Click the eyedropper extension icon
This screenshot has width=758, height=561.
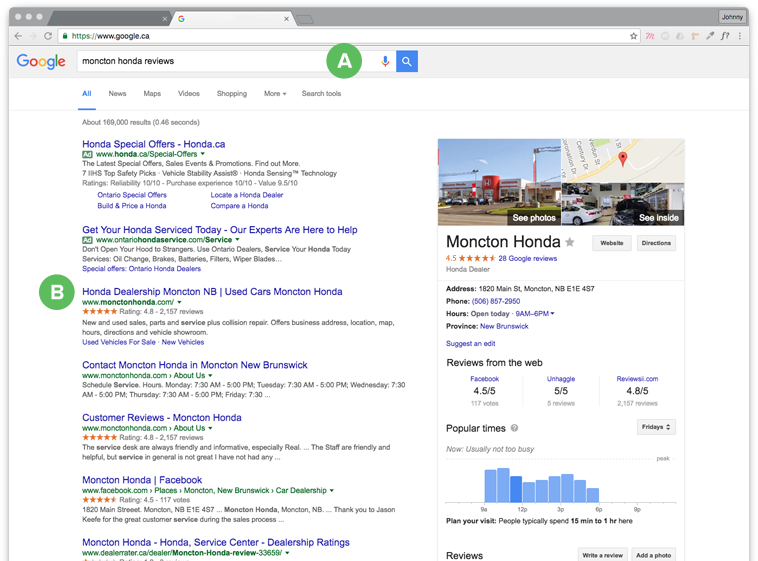(x=710, y=36)
